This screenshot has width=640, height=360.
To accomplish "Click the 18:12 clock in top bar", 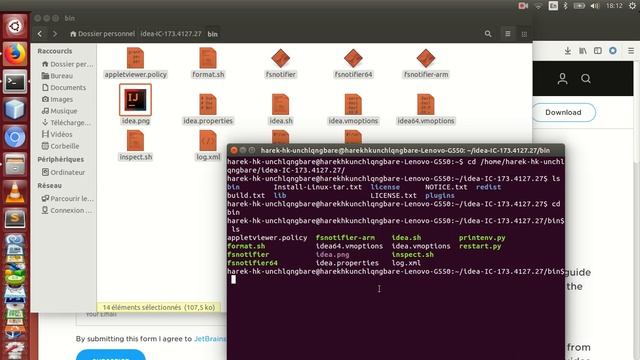I will tap(614, 6).
